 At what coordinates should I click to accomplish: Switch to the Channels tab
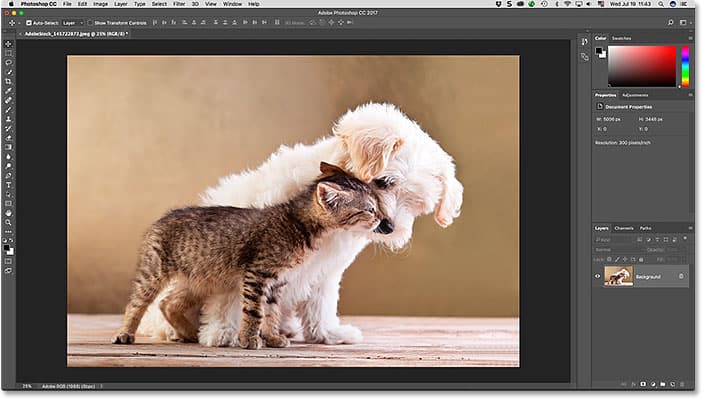[x=624, y=228]
